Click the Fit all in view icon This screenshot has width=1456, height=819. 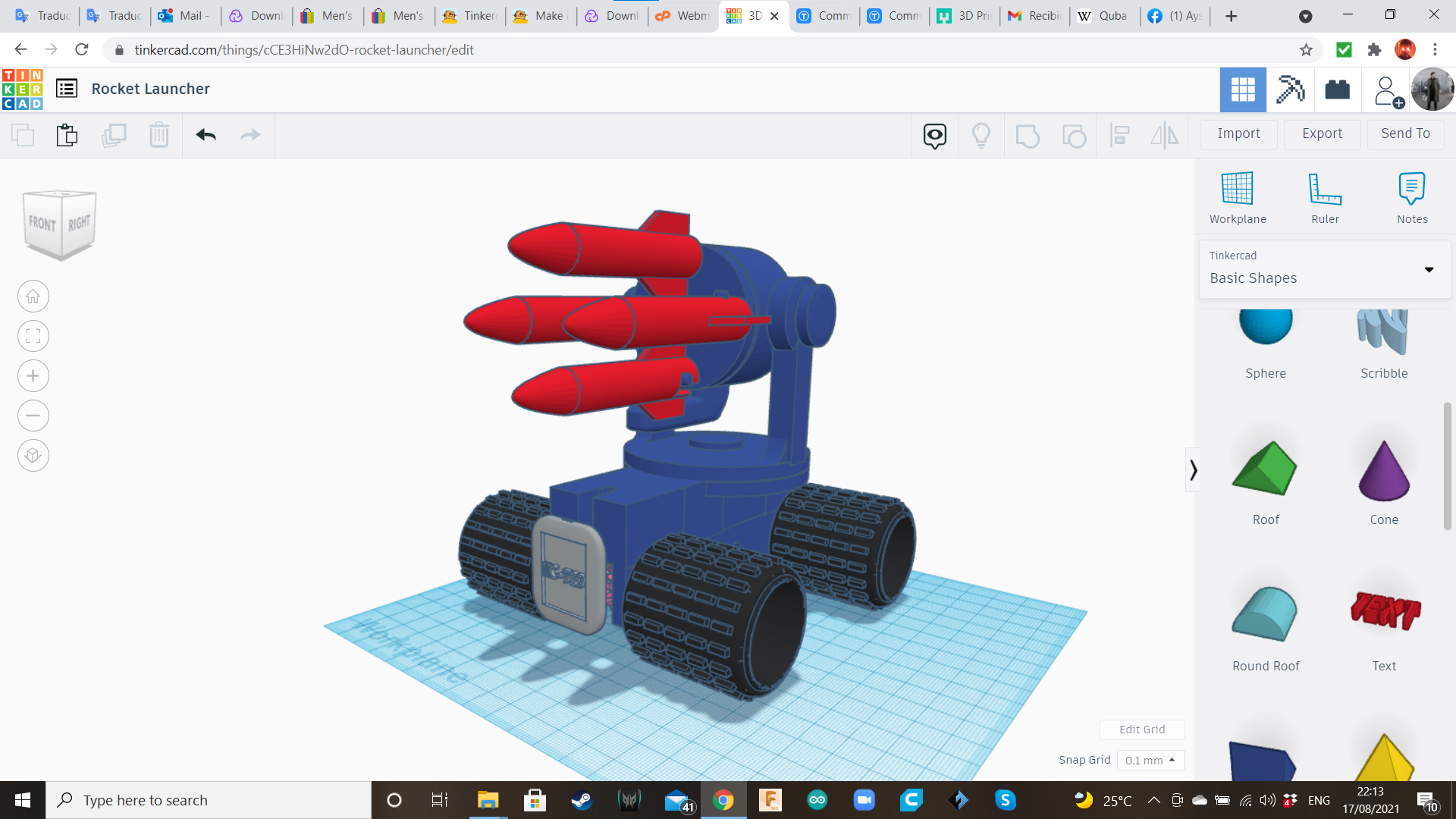[x=33, y=336]
